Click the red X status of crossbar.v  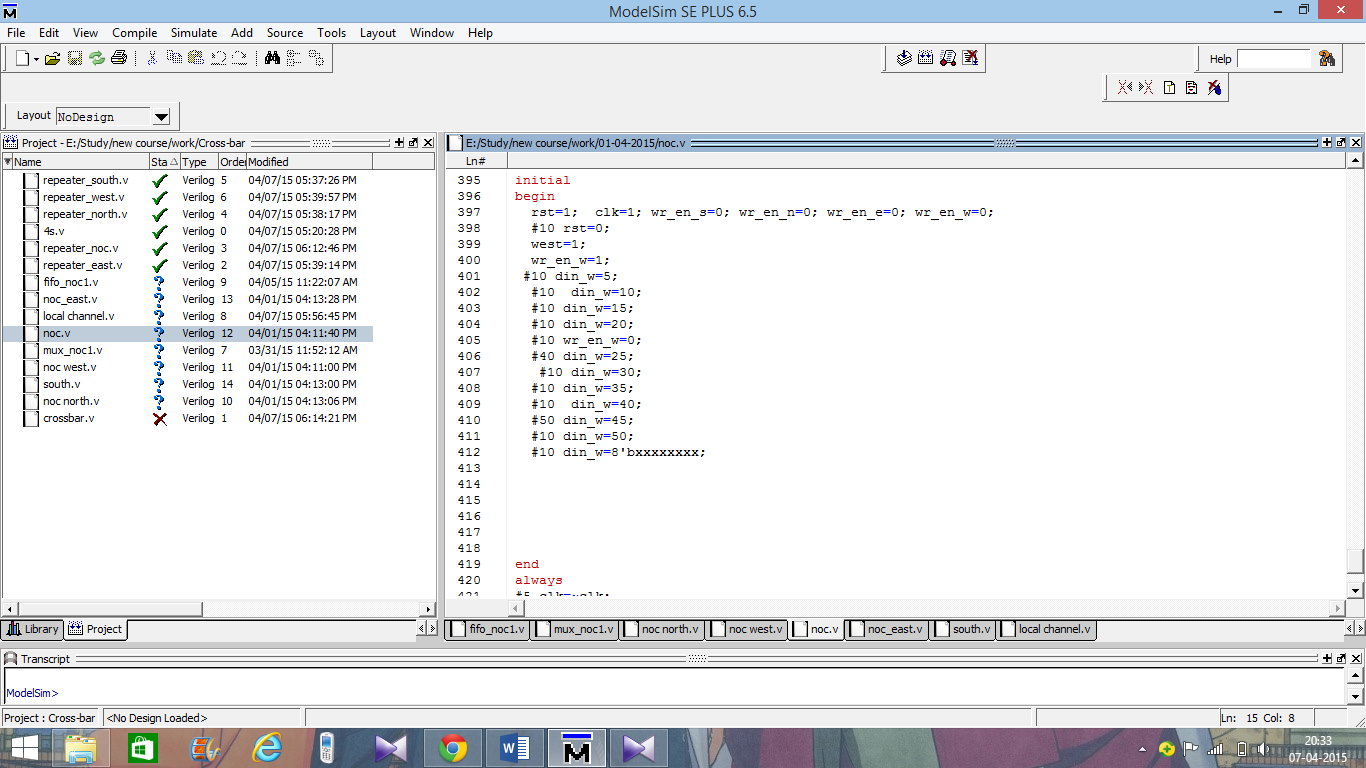[160, 418]
